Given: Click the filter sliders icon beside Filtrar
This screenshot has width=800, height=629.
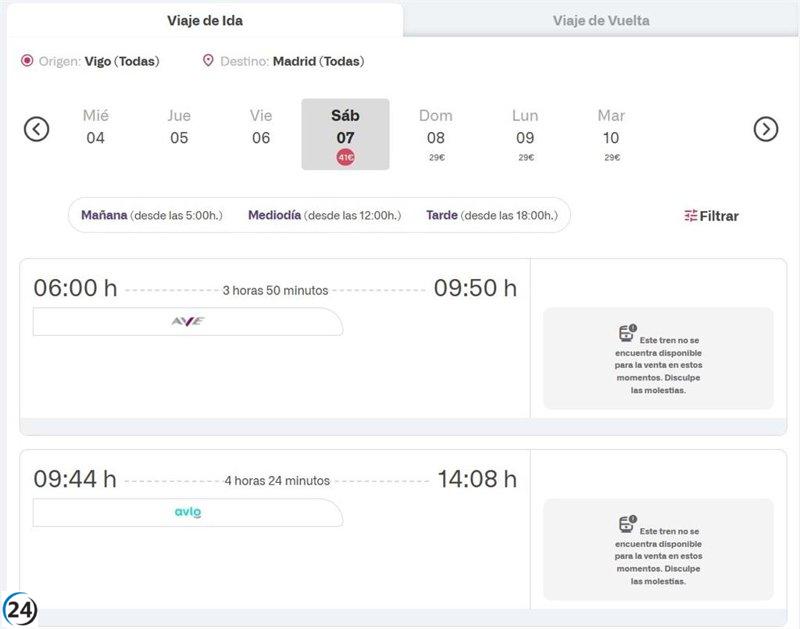Looking at the screenshot, I should click(691, 215).
